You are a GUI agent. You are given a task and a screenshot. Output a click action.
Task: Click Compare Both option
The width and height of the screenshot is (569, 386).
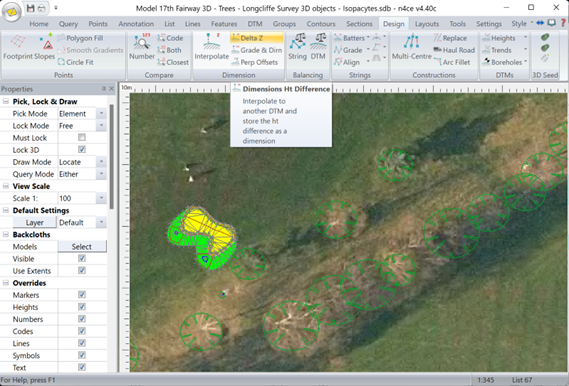(x=169, y=50)
